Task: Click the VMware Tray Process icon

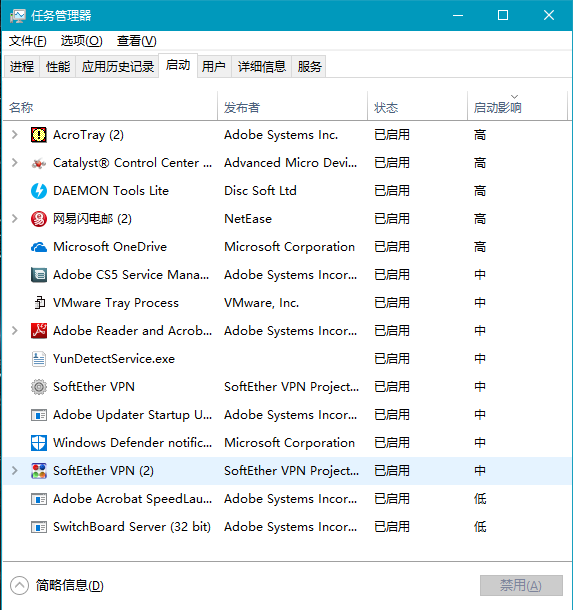Action: (x=39, y=303)
